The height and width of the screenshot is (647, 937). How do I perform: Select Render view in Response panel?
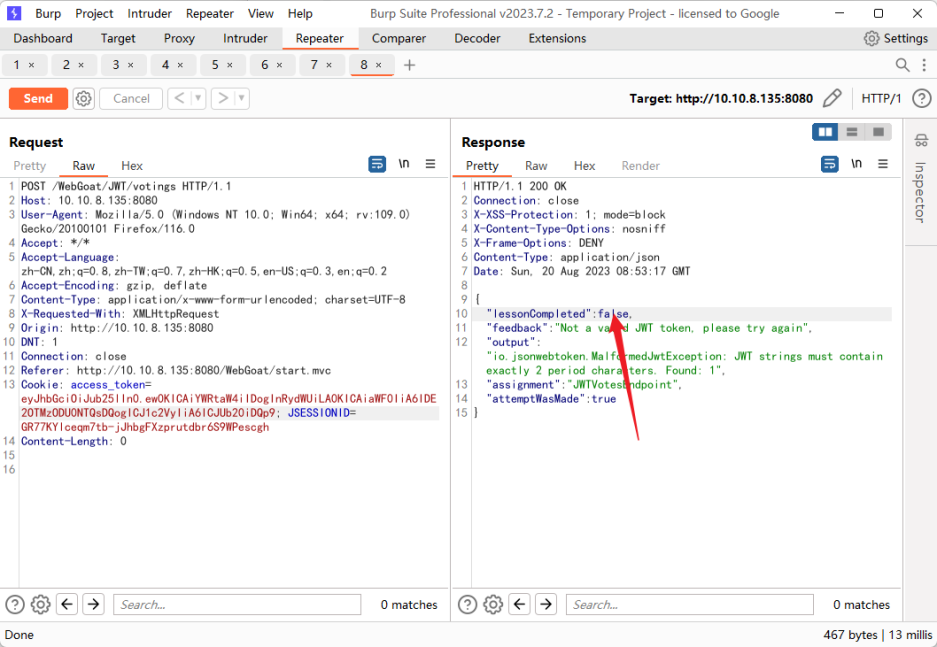click(x=641, y=165)
